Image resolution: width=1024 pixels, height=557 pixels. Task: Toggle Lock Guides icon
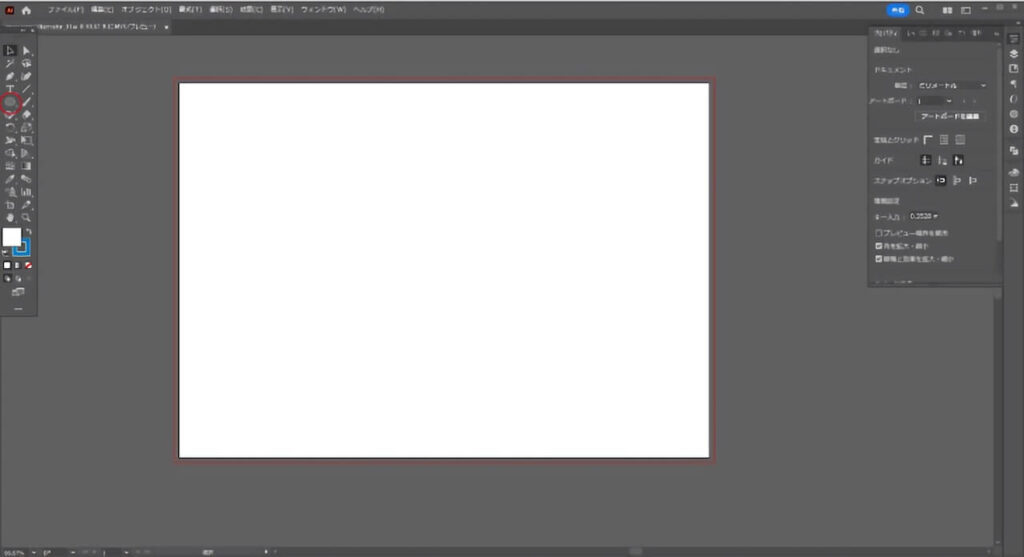942,160
